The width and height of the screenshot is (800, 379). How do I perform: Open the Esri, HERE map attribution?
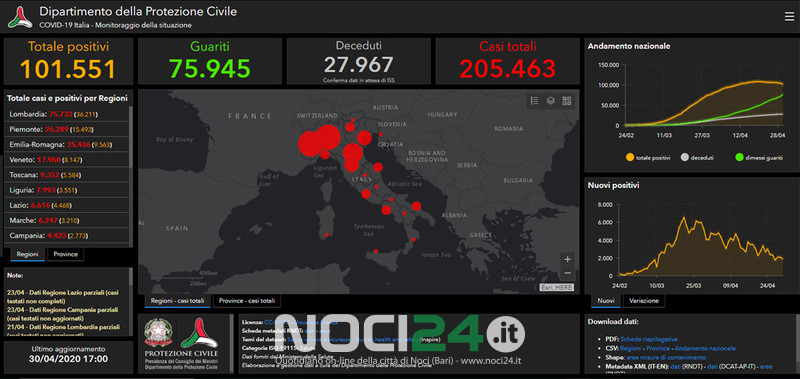(557, 288)
